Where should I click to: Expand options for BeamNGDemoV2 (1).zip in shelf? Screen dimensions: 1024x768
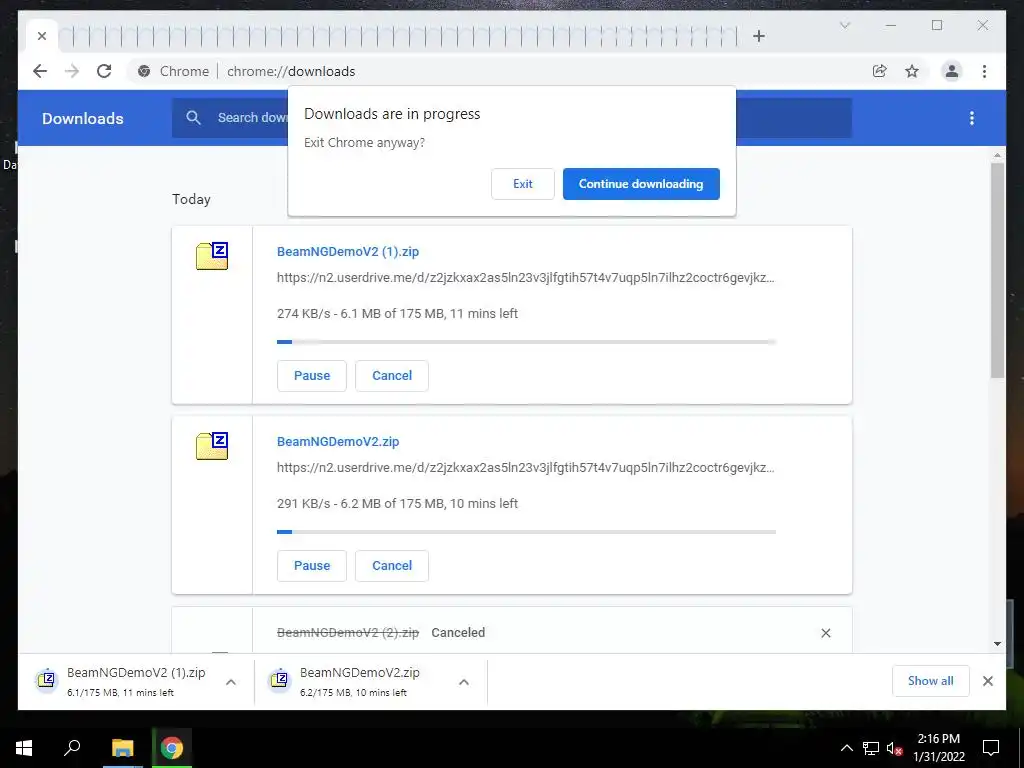coord(231,682)
